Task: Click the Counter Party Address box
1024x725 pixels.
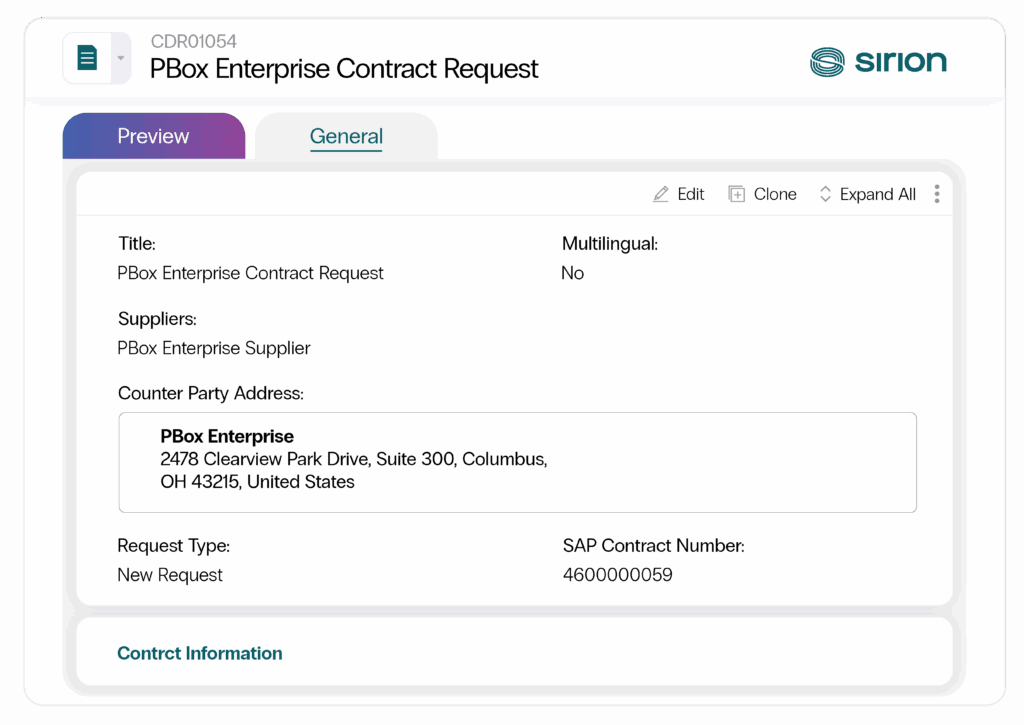Action: click(x=517, y=462)
